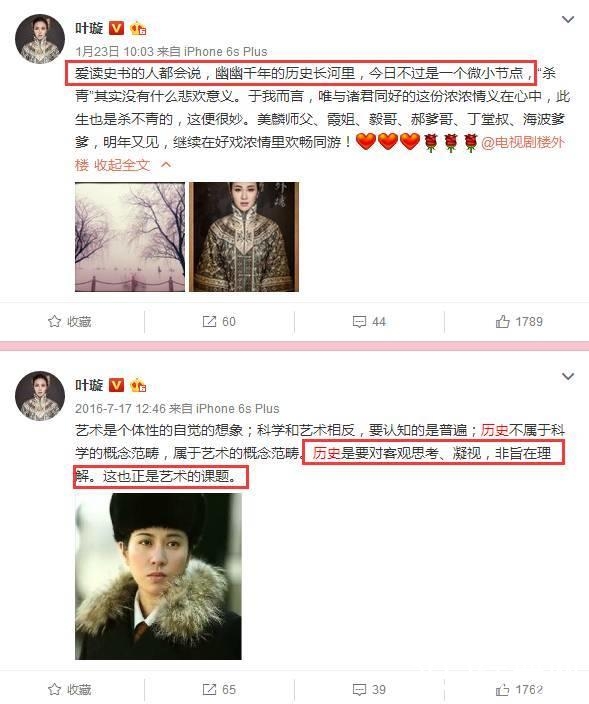Click the membership crown badge on second post
The height and width of the screenshot is (704, 589).
(138, 386)
